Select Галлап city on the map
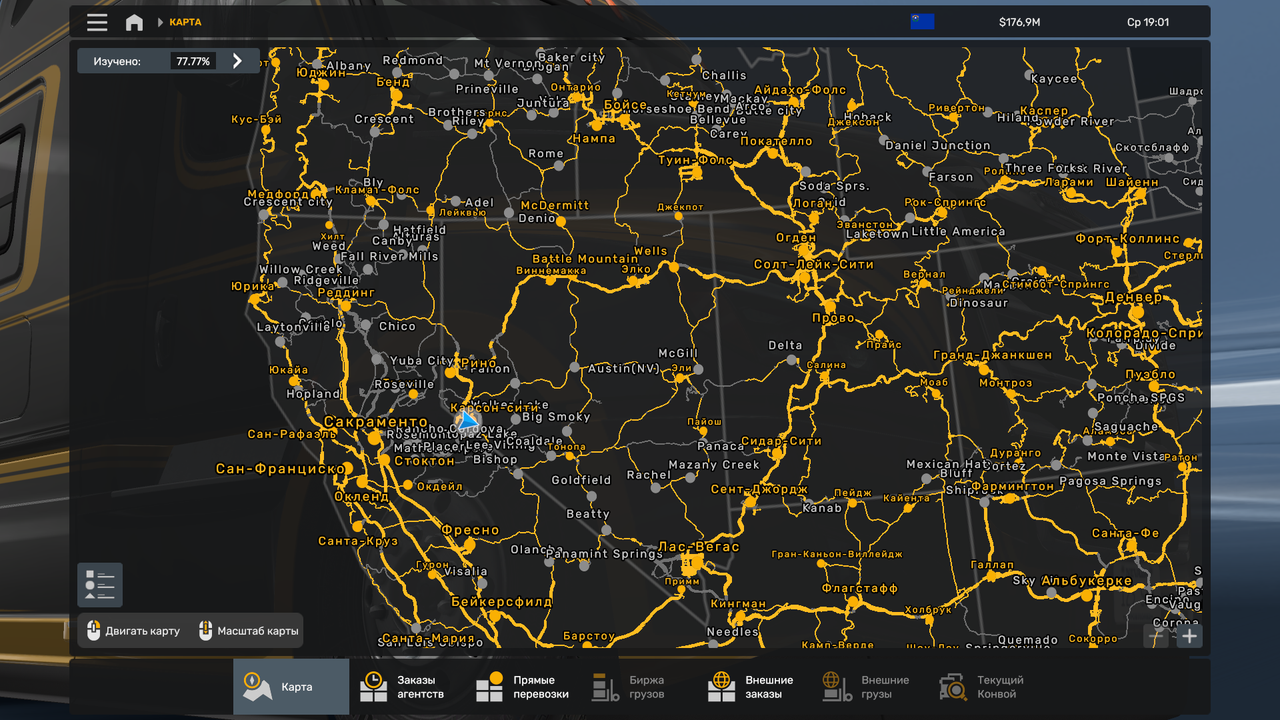This screenshot has height=720, width=1280. (x=992, y=565)
